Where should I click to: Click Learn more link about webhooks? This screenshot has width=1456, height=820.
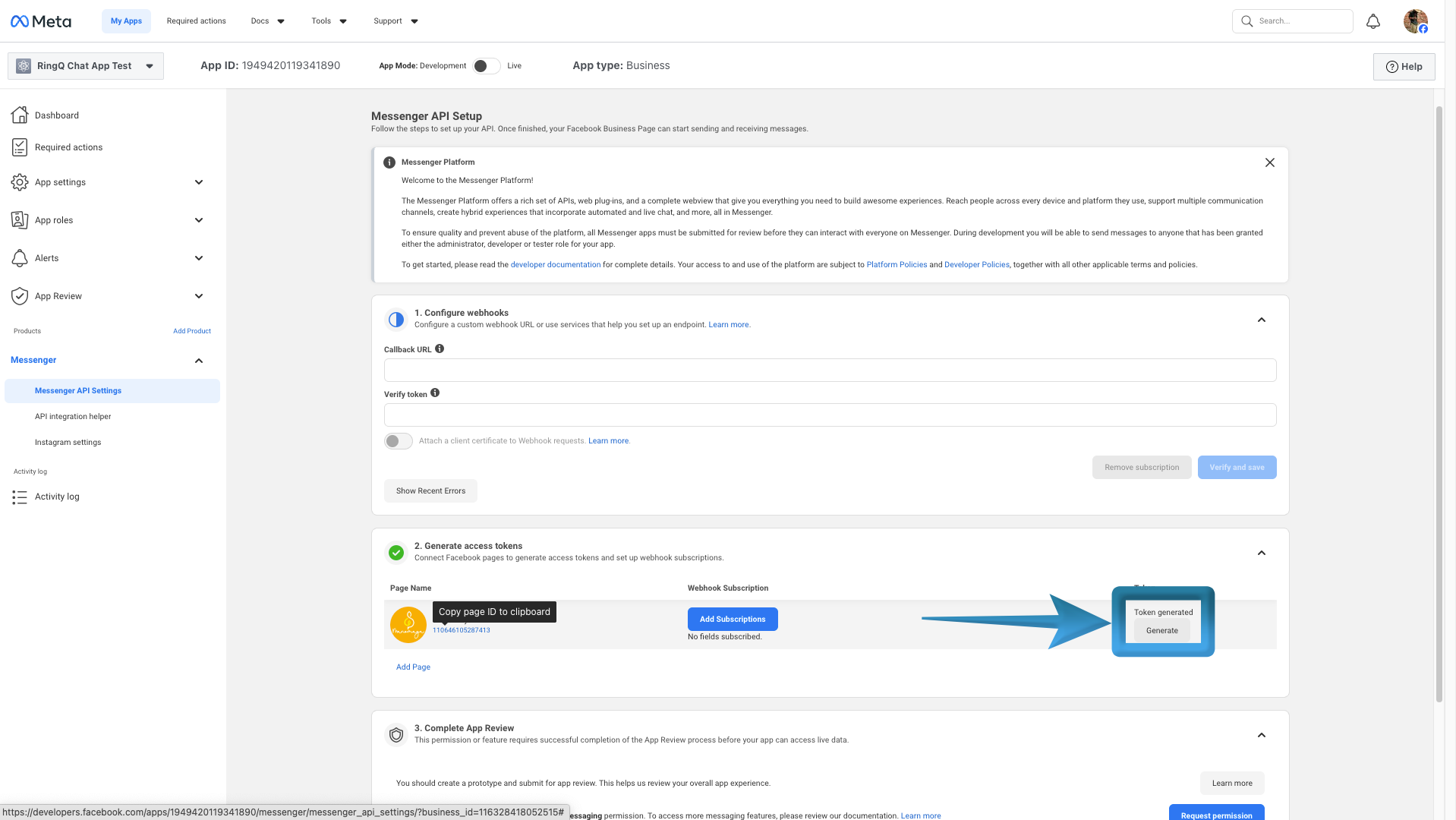click(729, 325)
